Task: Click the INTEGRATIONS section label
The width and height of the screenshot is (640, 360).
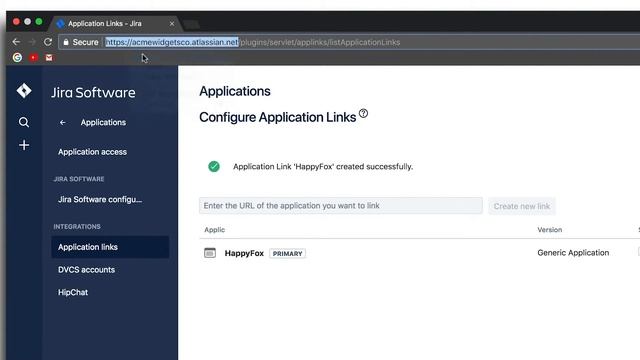Action: point(77,227)
